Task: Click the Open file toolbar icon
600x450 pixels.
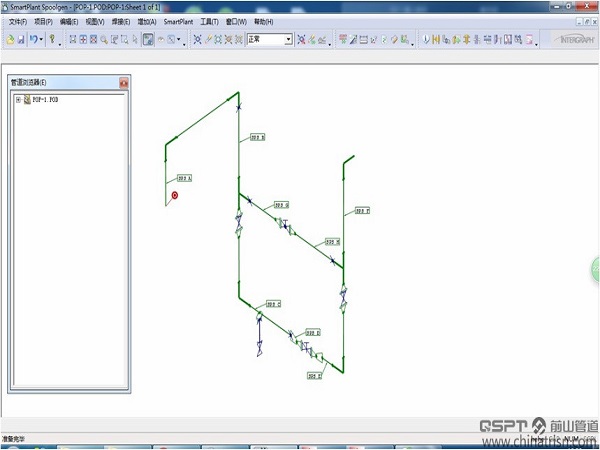Action: [x=10, y=39]
